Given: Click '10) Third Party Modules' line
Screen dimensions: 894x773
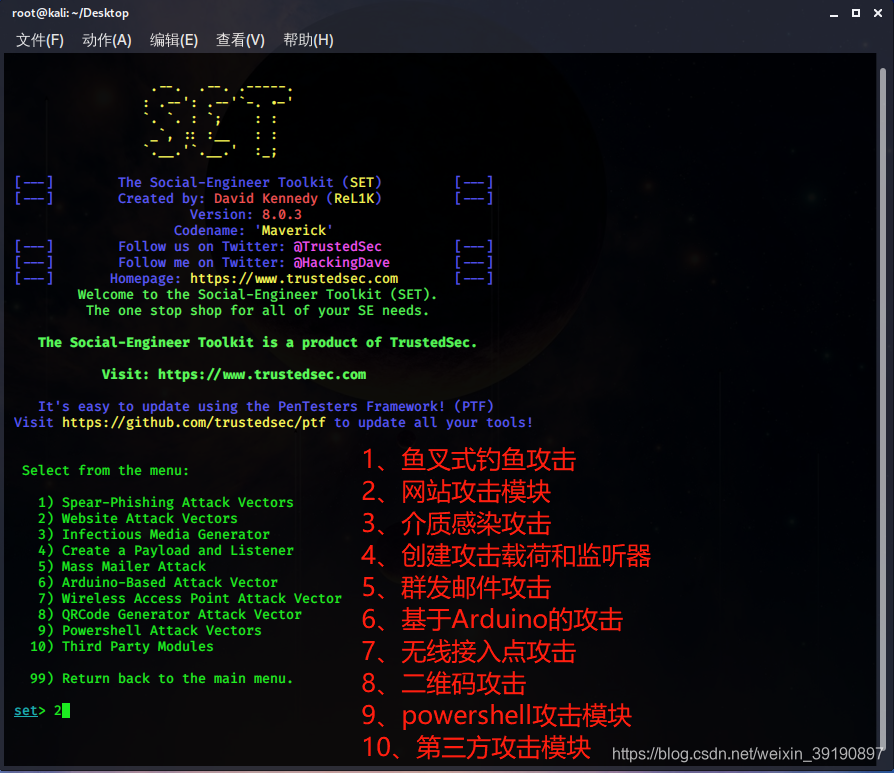Looking at the screenshot, I should coord(121,646).
